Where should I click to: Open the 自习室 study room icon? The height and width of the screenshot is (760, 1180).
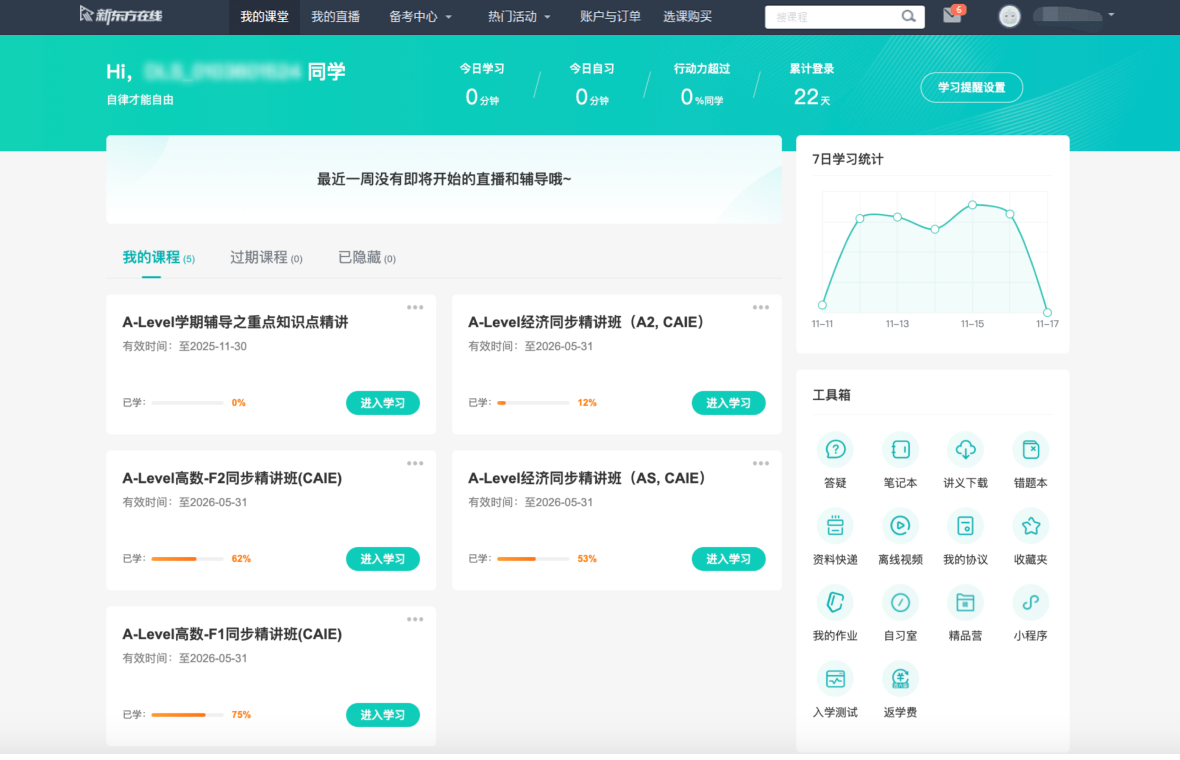click(x=900, y=602)
